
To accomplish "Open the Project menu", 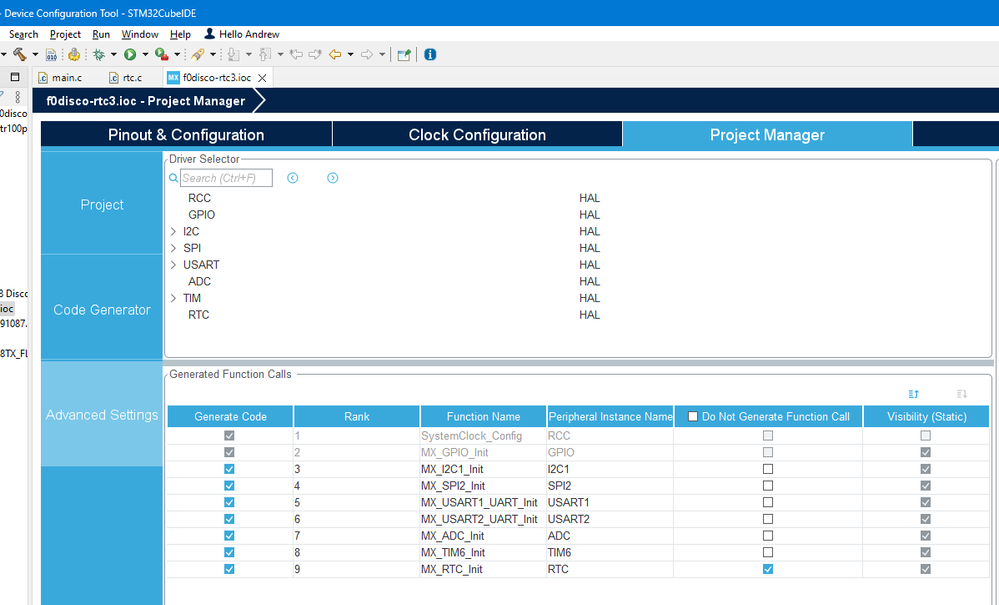I will coord(65,34).
